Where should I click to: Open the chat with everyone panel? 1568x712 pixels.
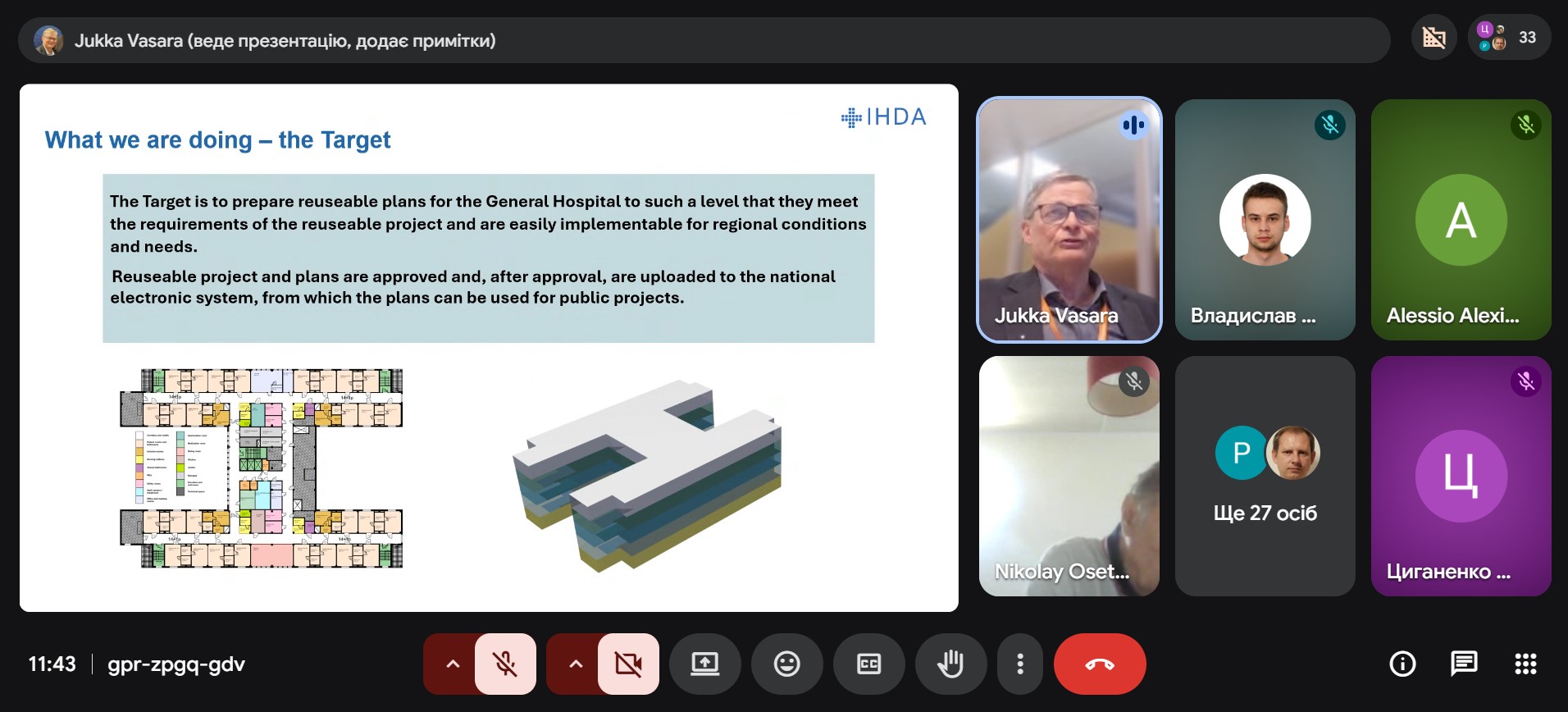tap(1464, 664)
